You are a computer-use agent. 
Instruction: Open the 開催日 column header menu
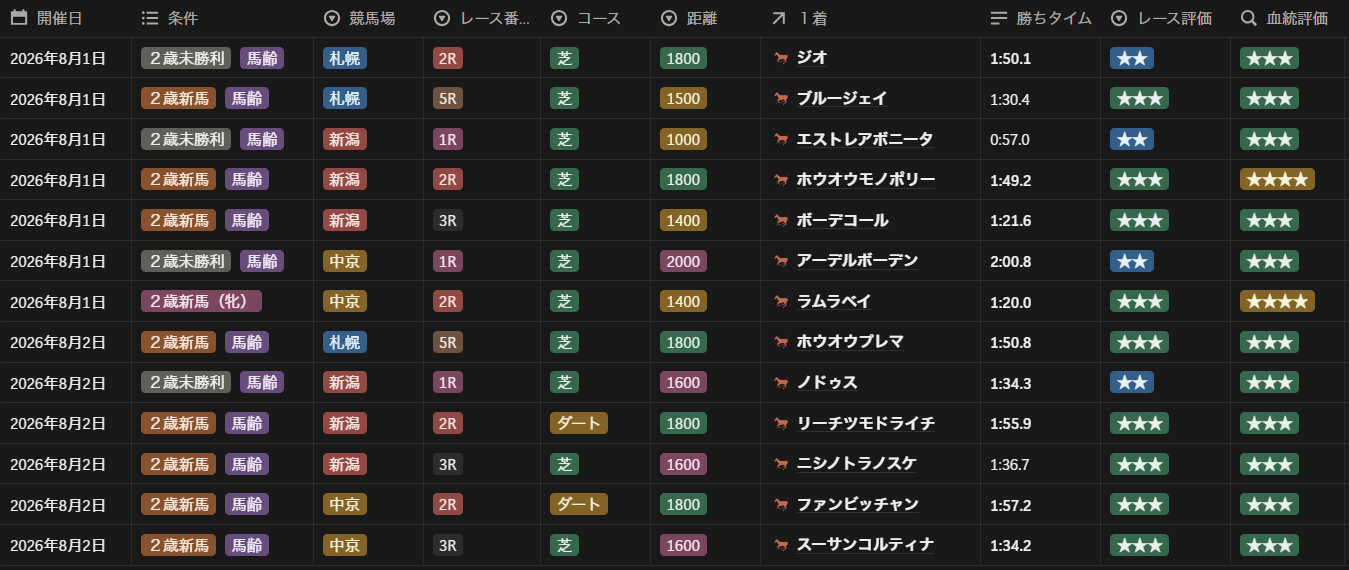[66, 18]
